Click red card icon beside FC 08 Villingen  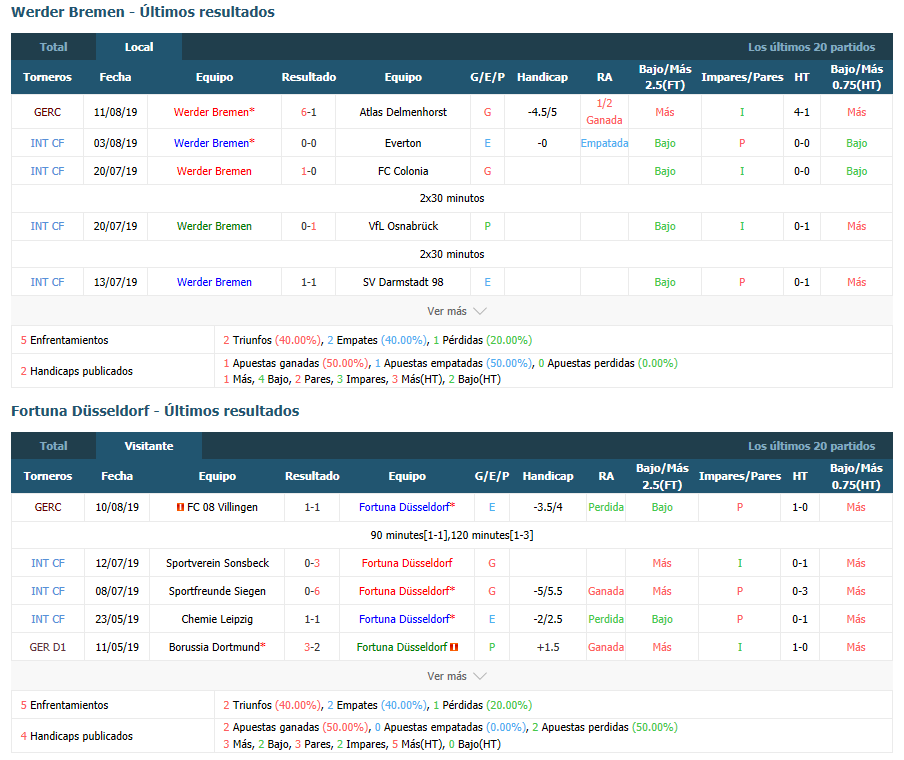click(180, 507)
